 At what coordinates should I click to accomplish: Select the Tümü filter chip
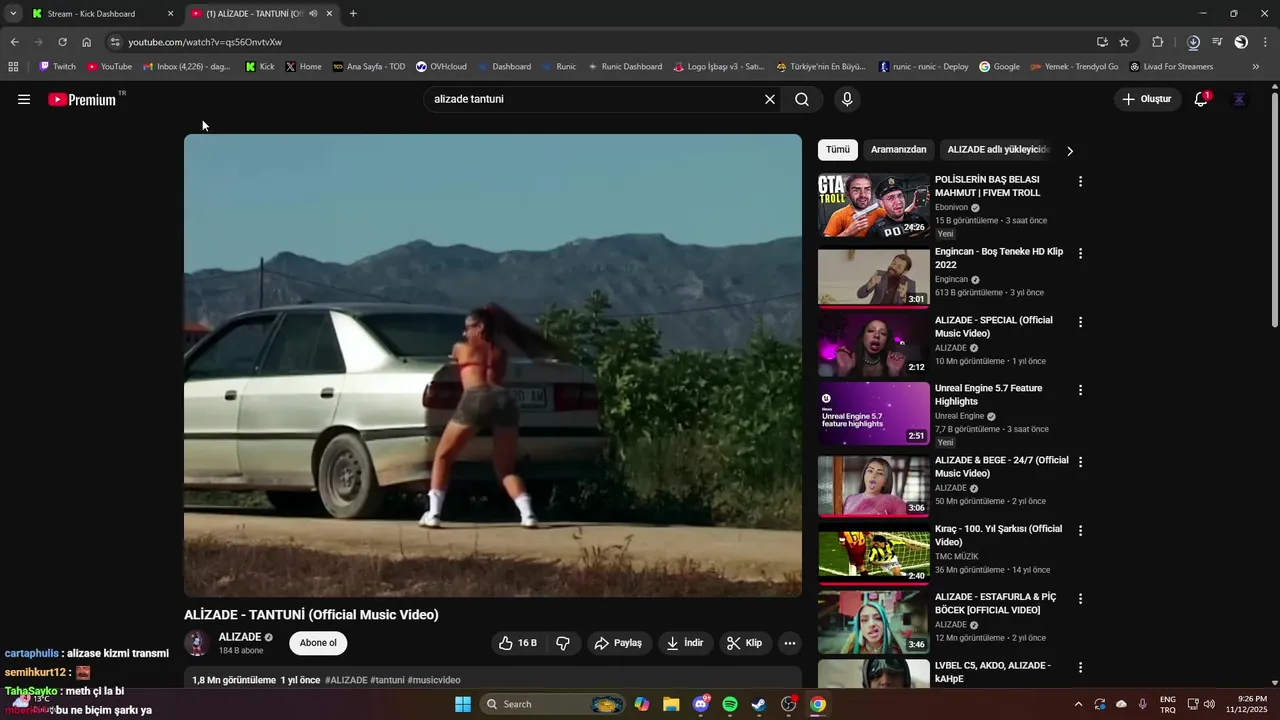[x=838, y=150]
